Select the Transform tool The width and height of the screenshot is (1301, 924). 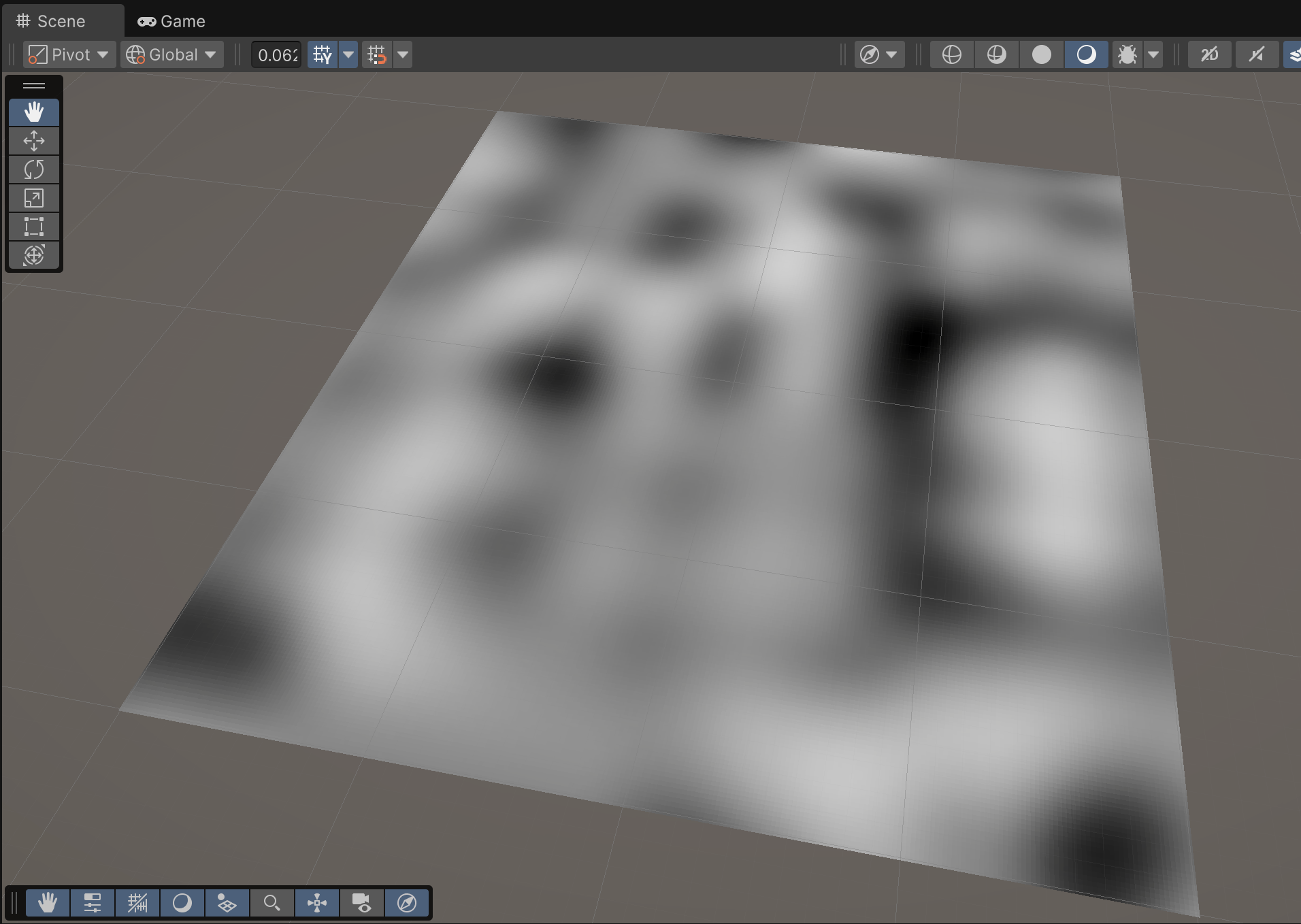(x=34, y=255)
